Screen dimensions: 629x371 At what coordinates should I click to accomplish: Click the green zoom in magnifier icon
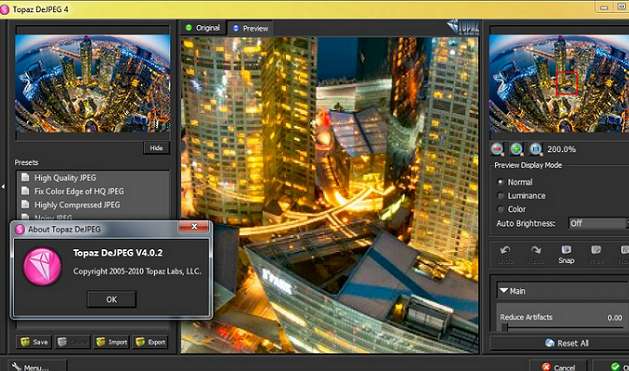coord(516,149)
